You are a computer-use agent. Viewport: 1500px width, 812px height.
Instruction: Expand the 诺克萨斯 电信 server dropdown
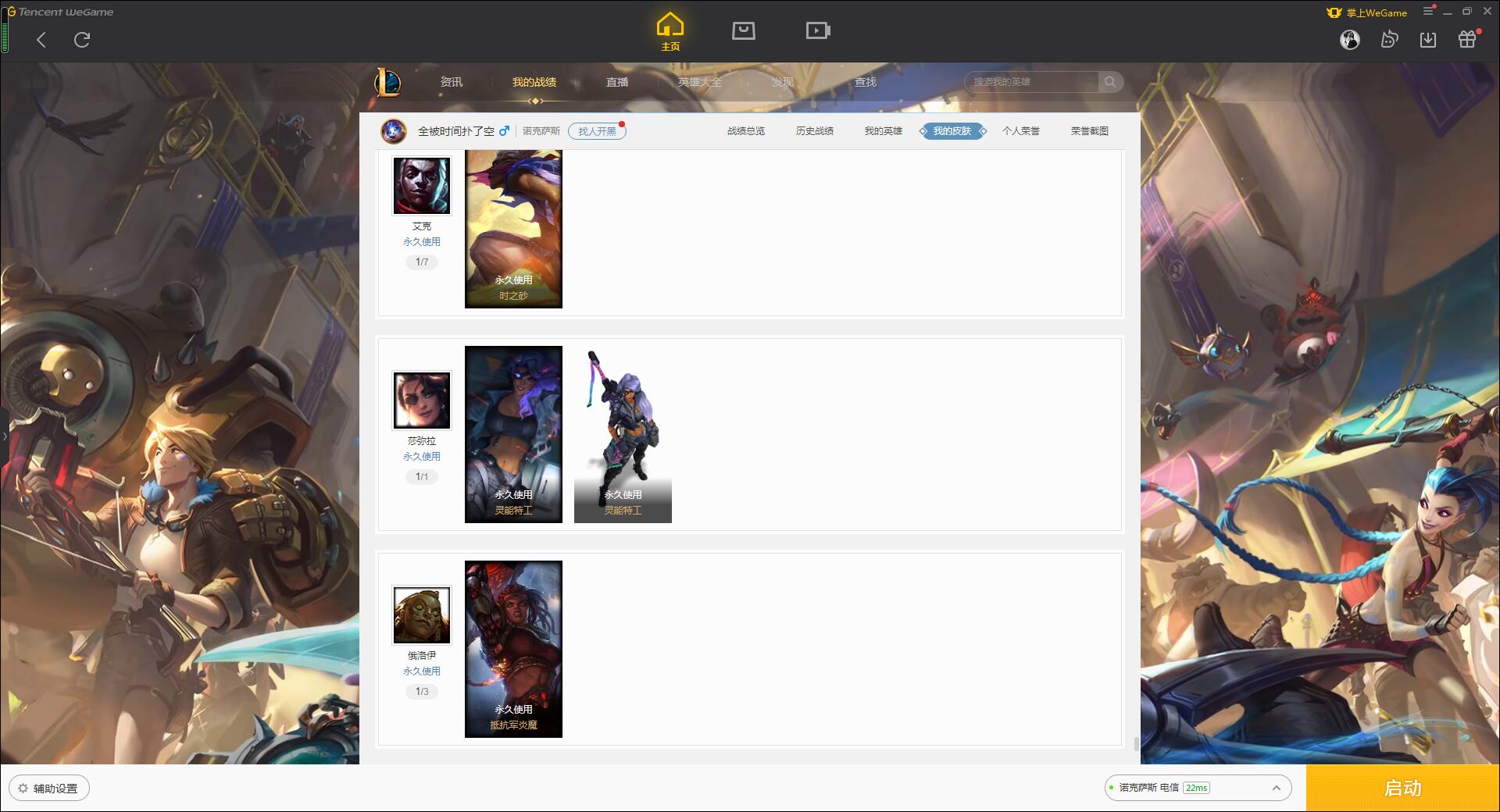tap(1198, 788)
